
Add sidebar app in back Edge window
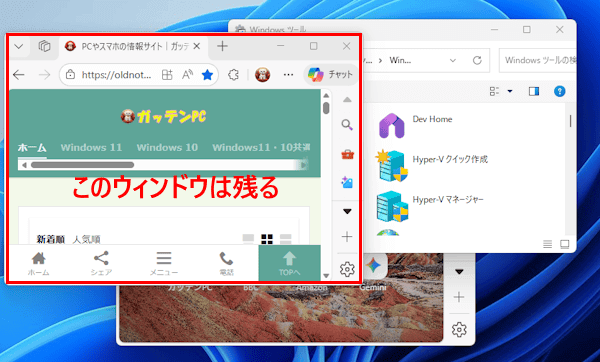459,297
